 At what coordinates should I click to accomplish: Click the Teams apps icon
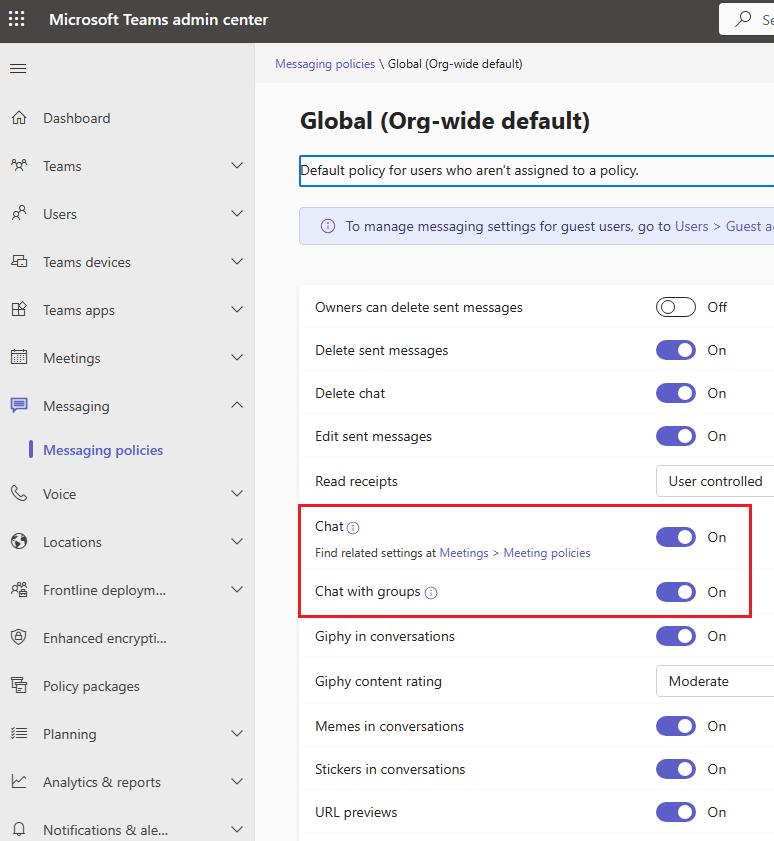tap(19, 309)
